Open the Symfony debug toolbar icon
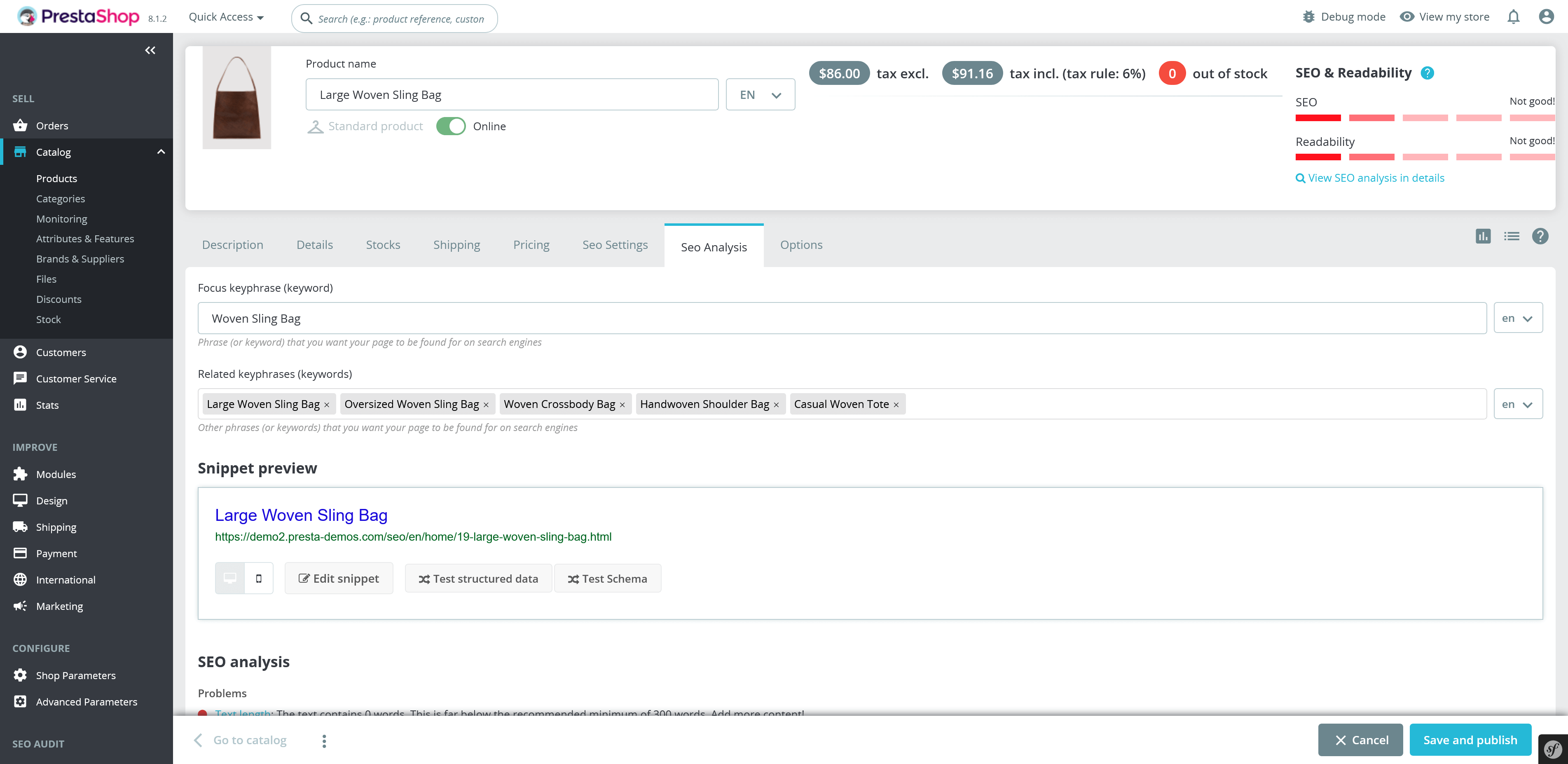Screen dimensions: 1568x764 click(1553, 749)
